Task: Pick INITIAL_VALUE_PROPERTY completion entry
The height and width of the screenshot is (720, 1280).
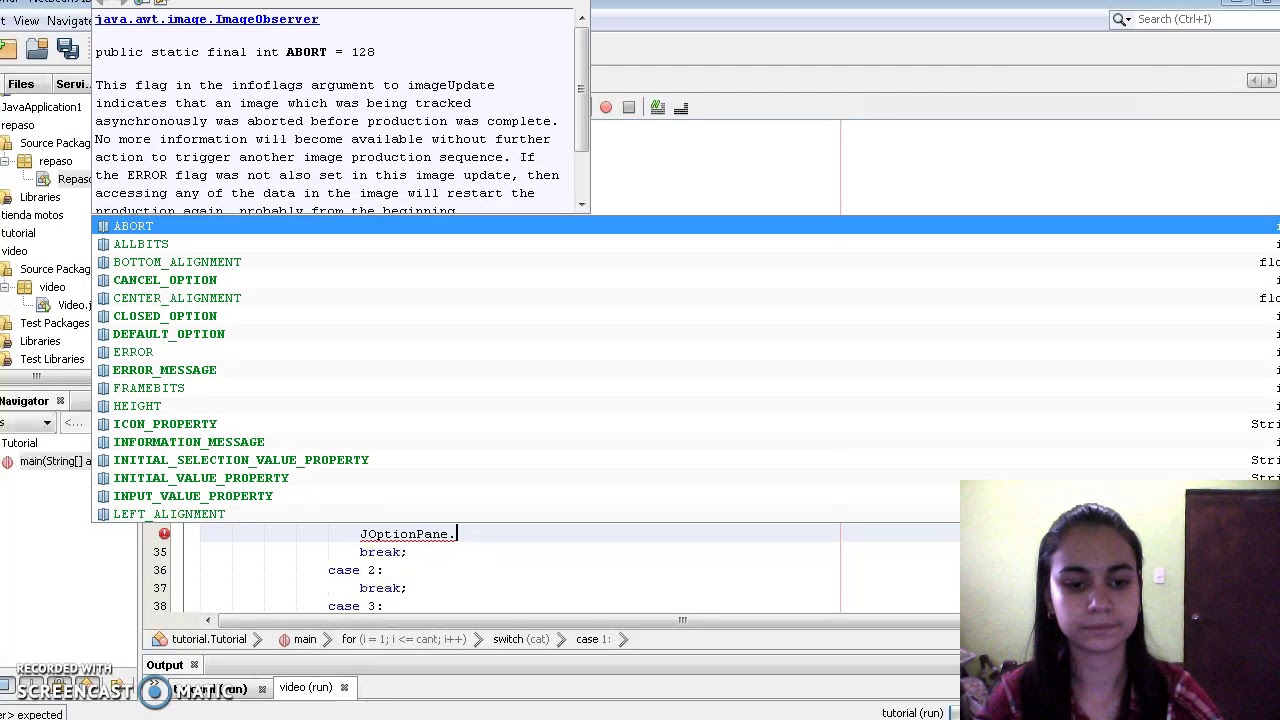Action: [685, 478]
